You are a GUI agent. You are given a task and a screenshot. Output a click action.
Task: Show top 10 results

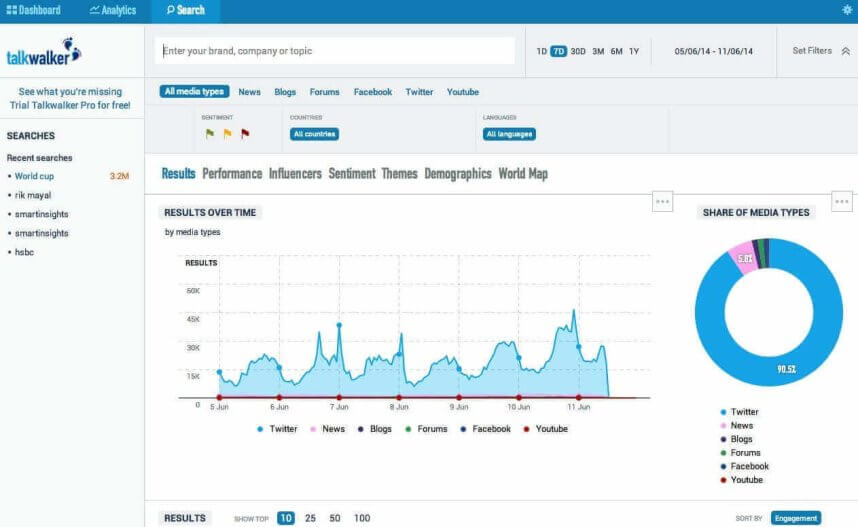tap(286, 518)
